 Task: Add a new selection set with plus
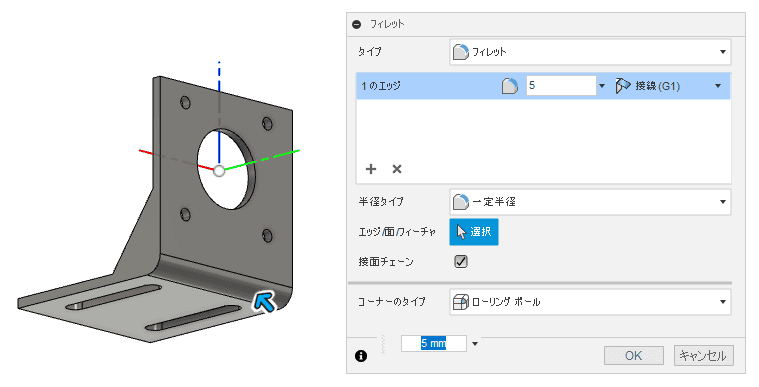tap(371, 169)
